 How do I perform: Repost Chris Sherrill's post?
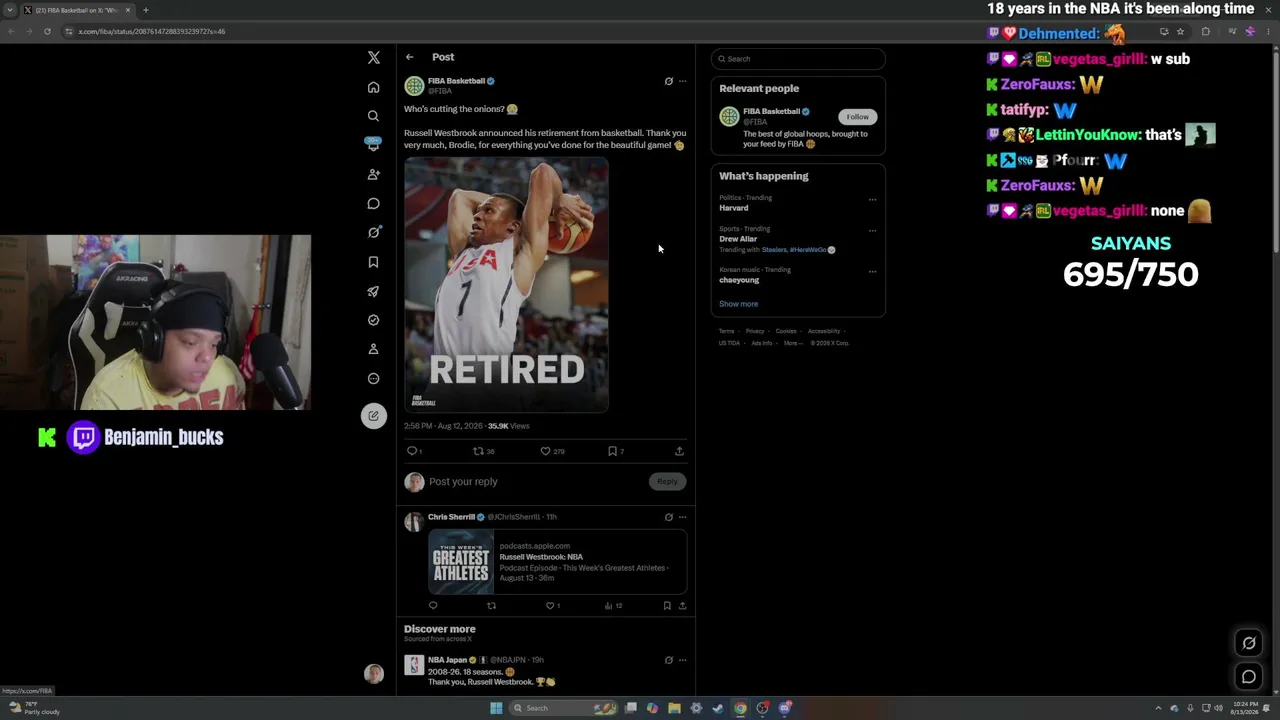pyautogui.click(x=491, y=605)
